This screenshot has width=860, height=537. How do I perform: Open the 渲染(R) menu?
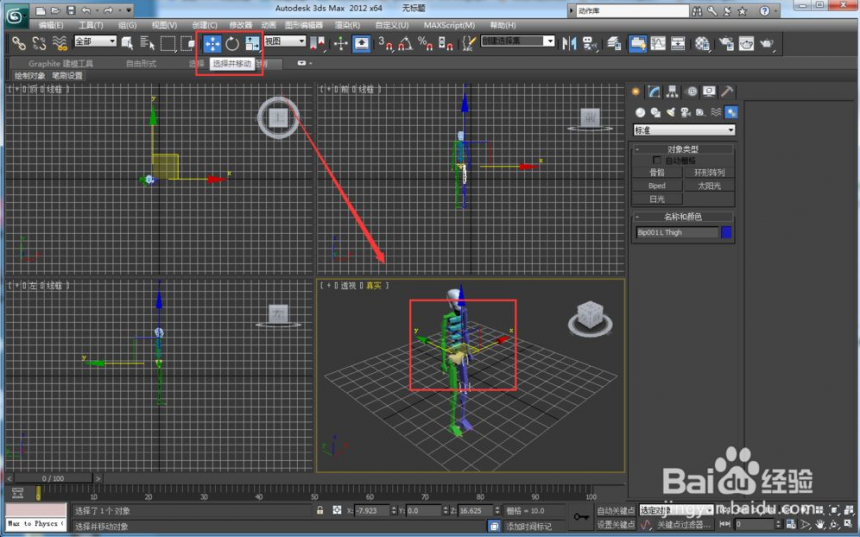(x=347, y=25)
